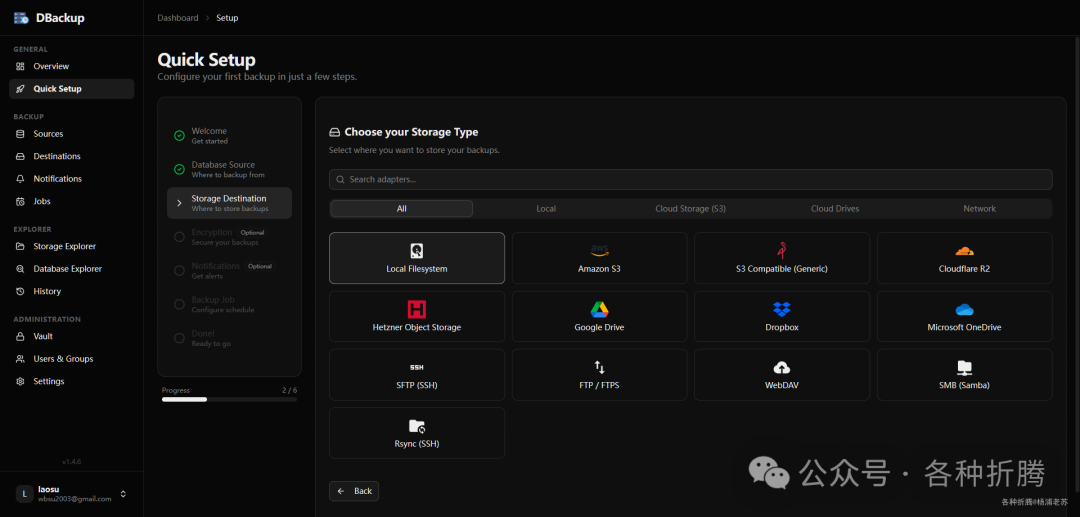Click the Settings gear icon
The height and width of the screenshot is (517, 1080).
click(20, 381)
